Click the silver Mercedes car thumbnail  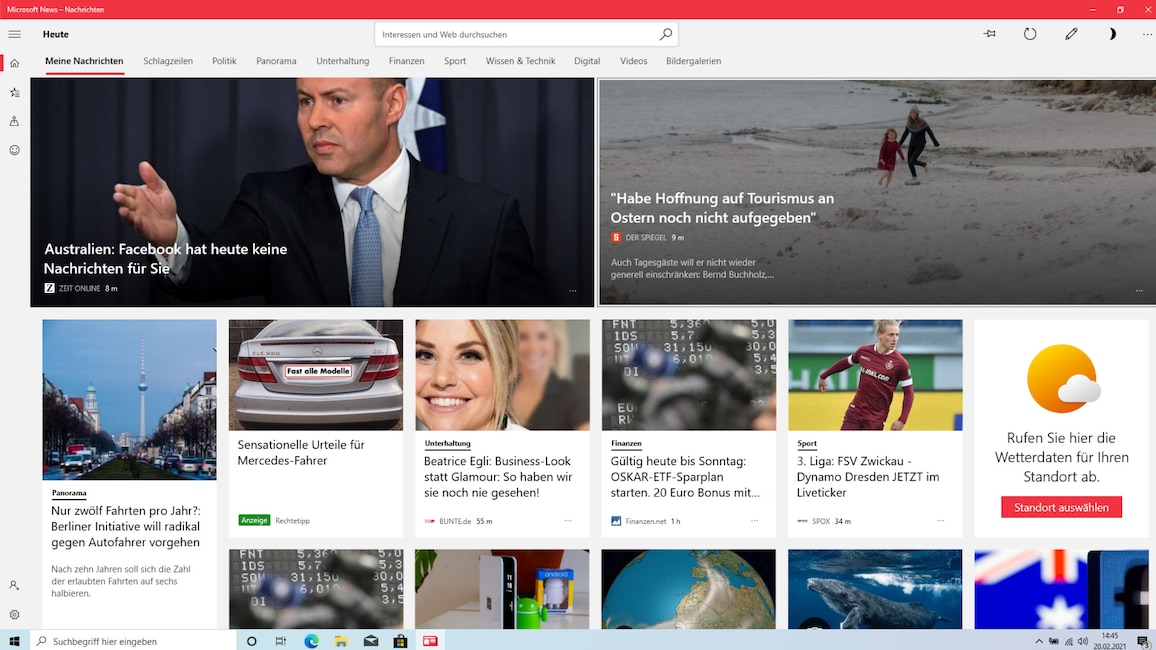pos(316,375)
